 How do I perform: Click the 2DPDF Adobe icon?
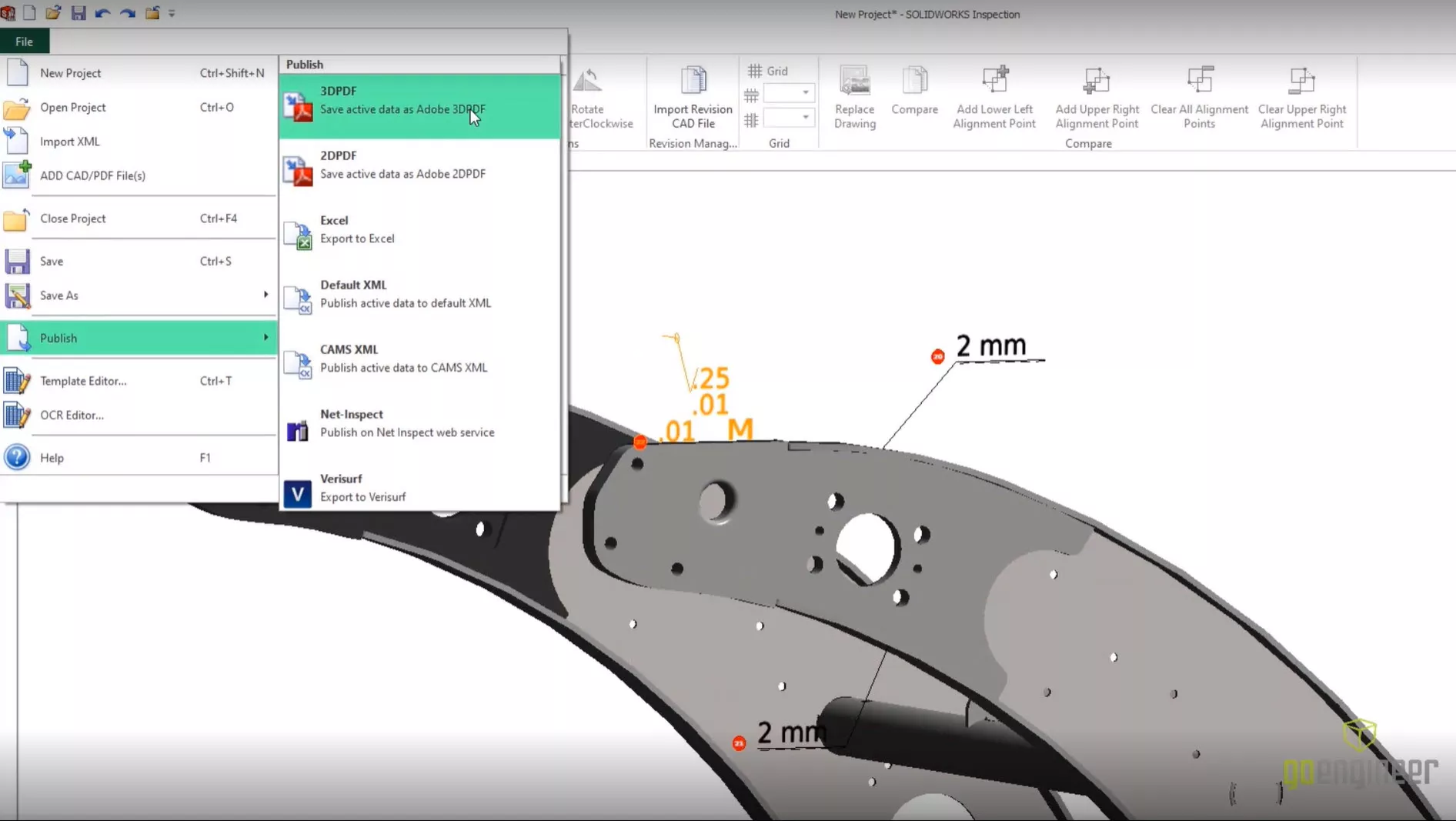point(298,170)
